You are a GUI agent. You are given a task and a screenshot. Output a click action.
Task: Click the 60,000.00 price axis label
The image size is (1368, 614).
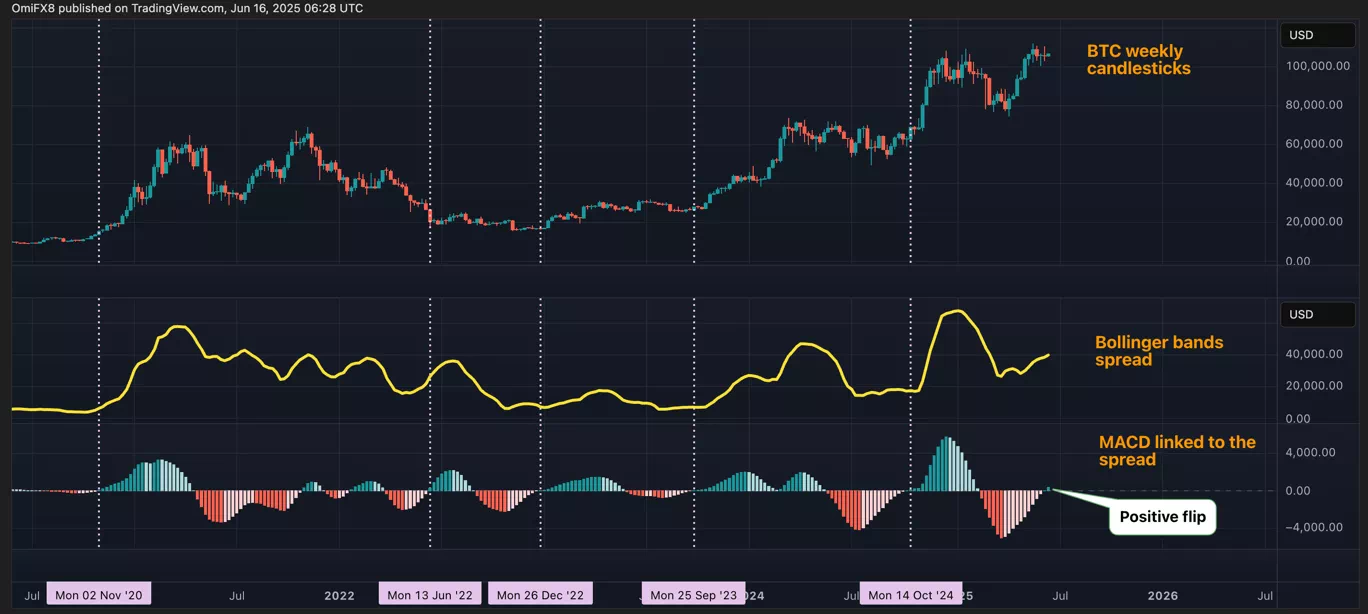tap(1315, 144)
